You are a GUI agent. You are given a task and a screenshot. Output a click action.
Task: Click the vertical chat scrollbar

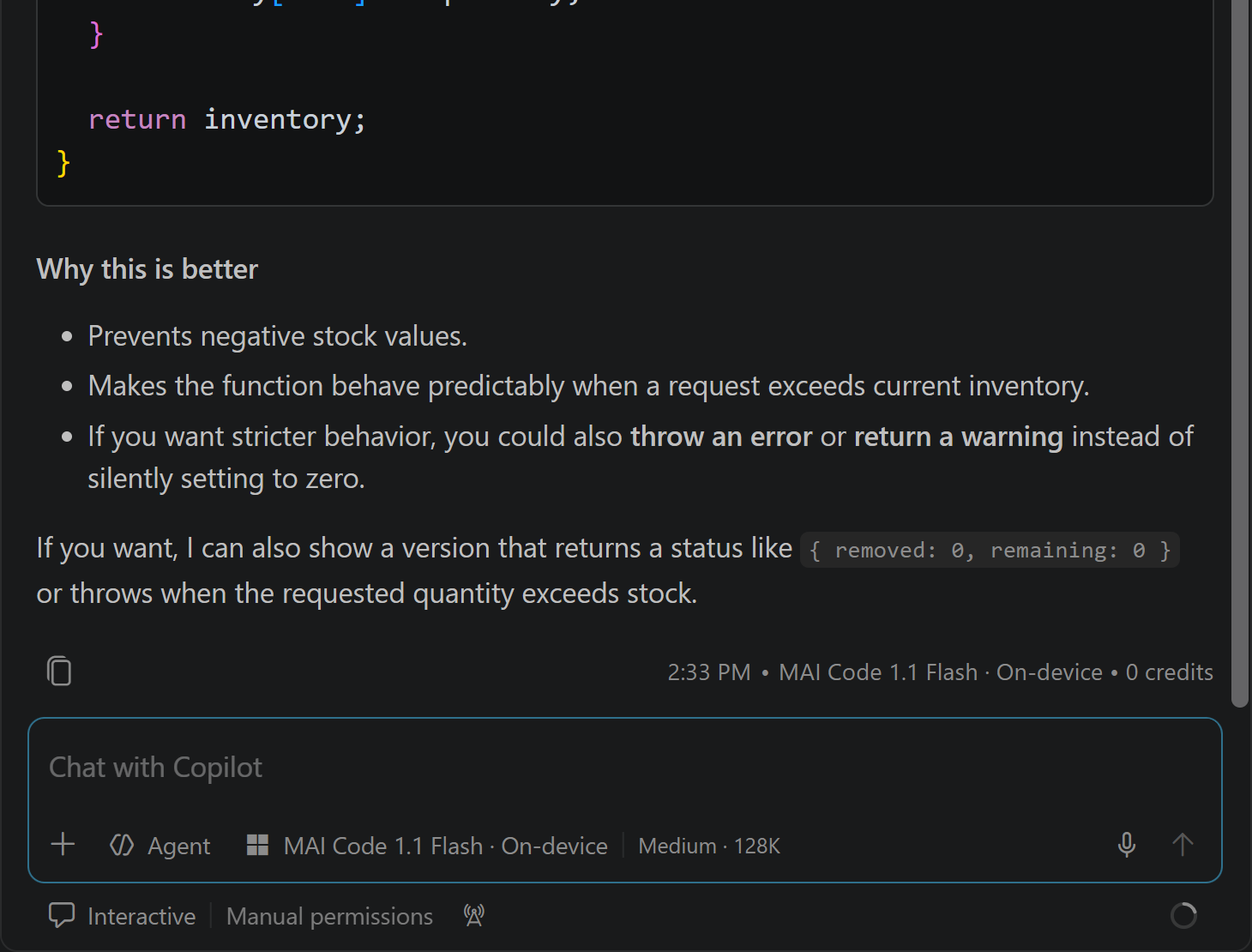[1240, 353]
